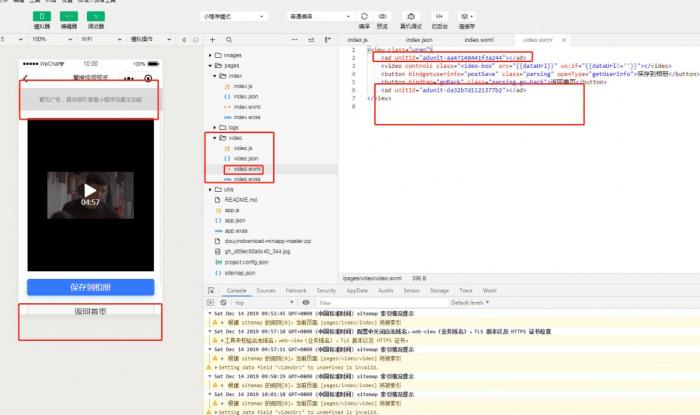The width and height of the screenshot is (700, 415).
Task: Click the return to home button
Action: point(90,312)
